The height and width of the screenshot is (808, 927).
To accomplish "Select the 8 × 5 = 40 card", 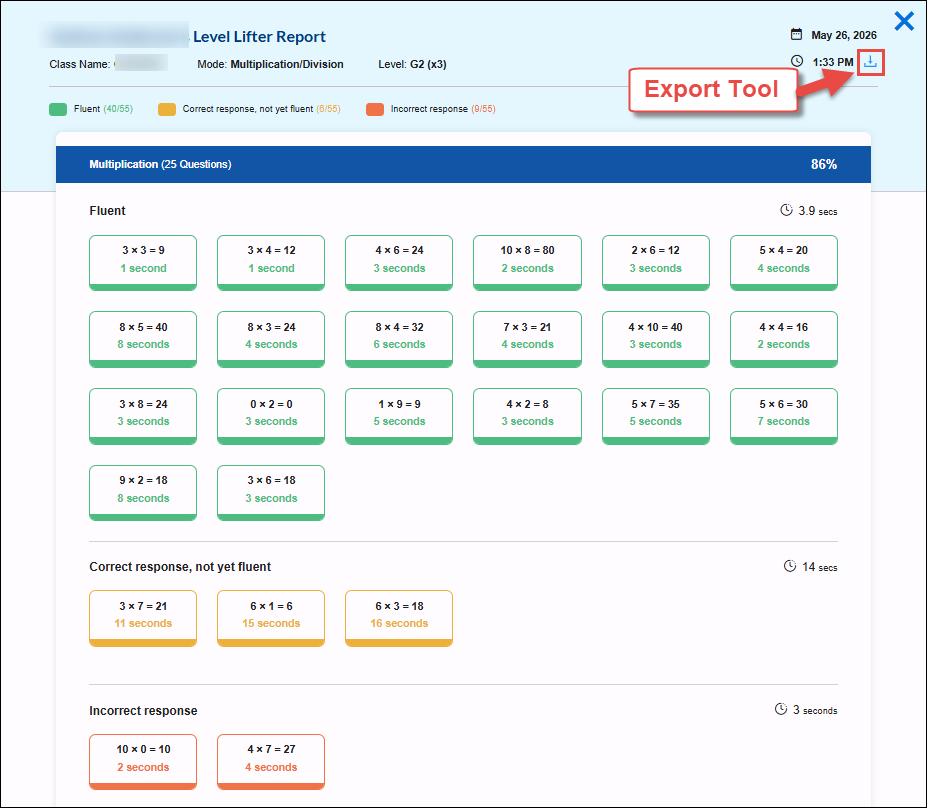I will 143,339.
